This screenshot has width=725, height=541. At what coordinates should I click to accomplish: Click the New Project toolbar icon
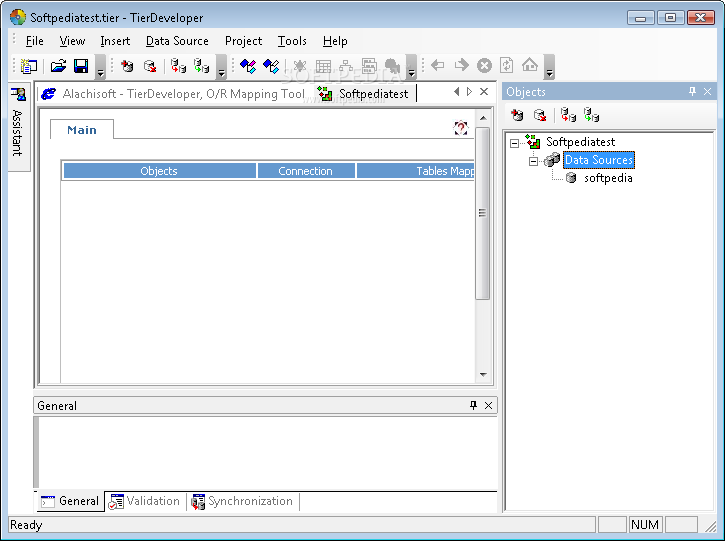29,66
